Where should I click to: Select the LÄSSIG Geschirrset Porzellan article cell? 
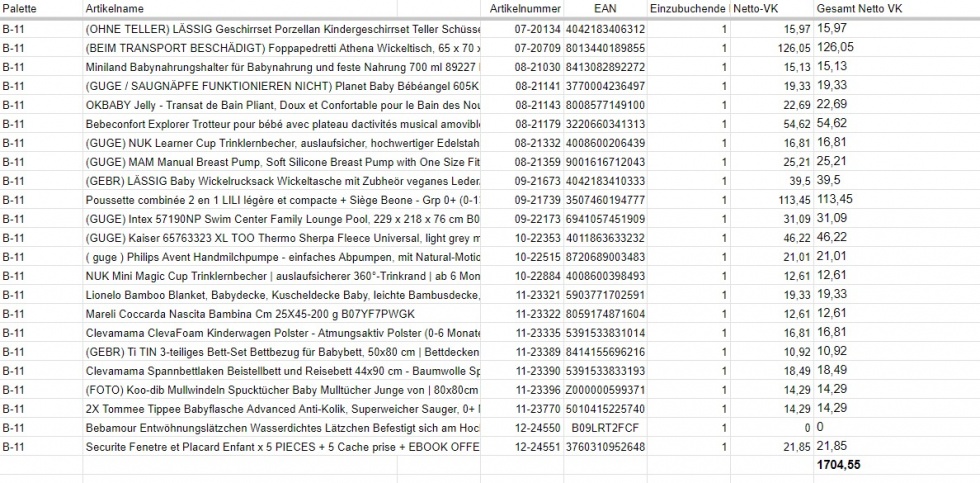click(282, 29)
